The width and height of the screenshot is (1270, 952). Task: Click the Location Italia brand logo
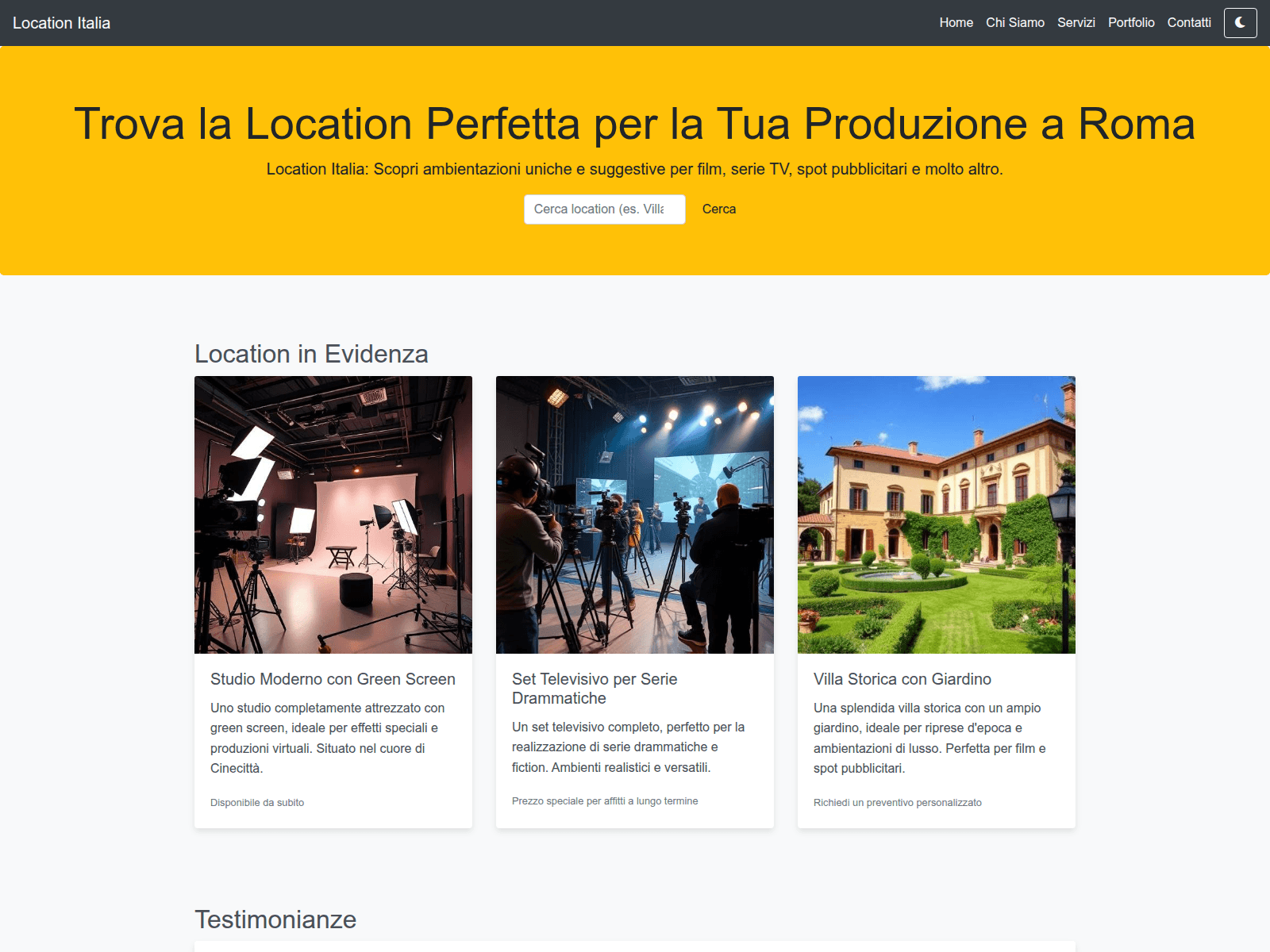[61, 23]
